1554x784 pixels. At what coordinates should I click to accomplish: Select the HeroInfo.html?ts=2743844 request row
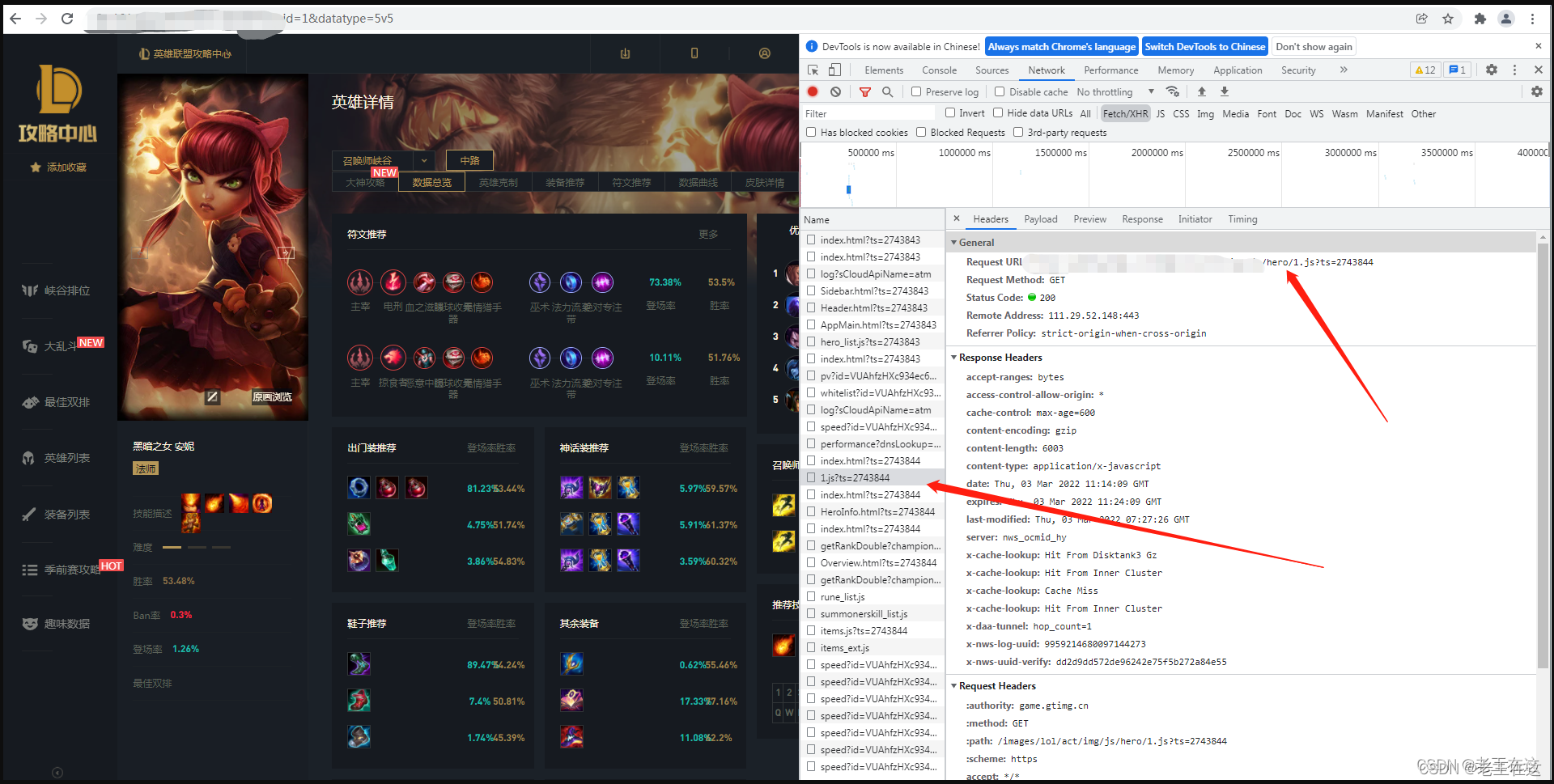[x=873, y=511]
